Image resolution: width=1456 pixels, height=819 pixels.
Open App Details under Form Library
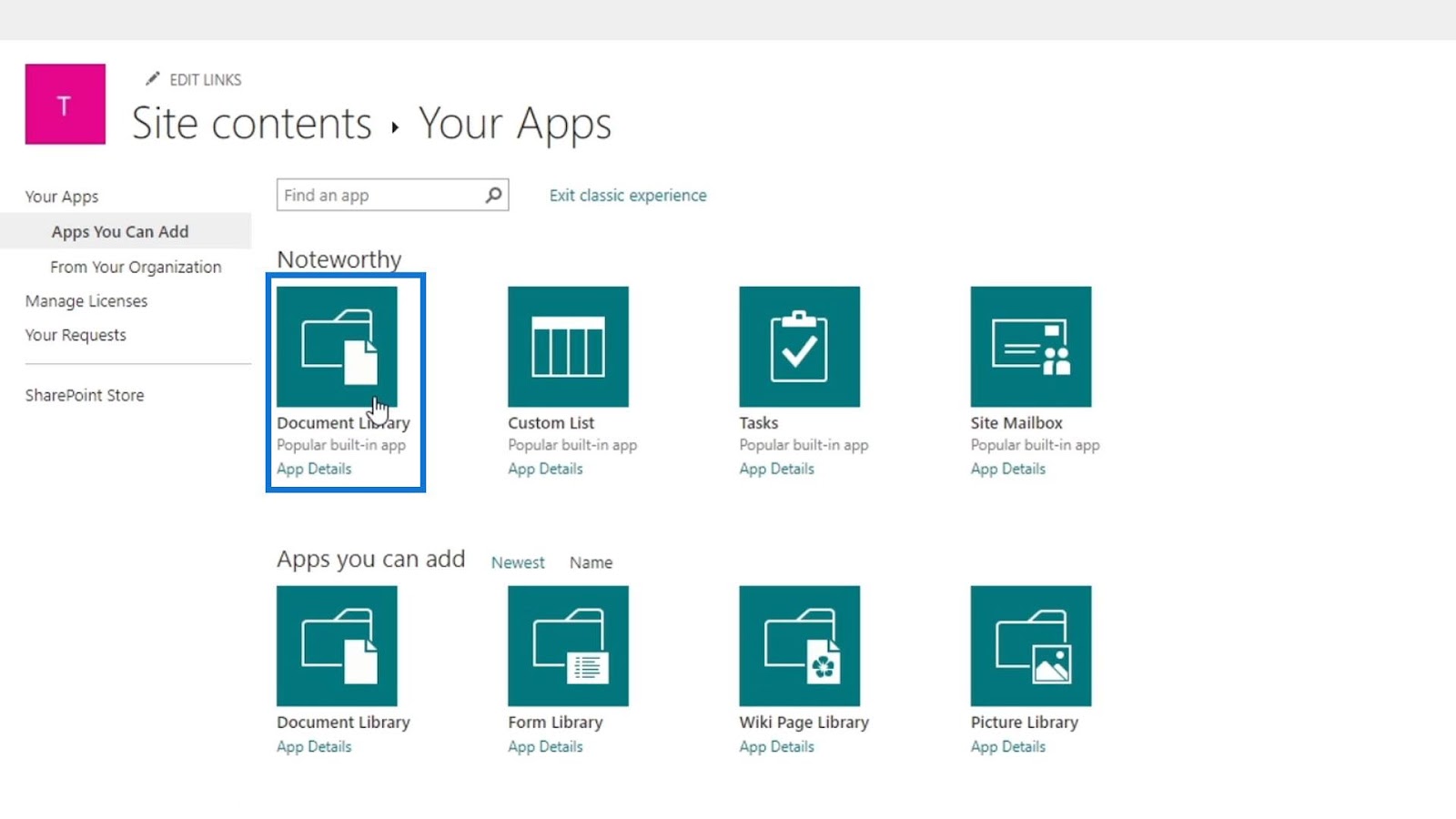(x=545, y=746)
